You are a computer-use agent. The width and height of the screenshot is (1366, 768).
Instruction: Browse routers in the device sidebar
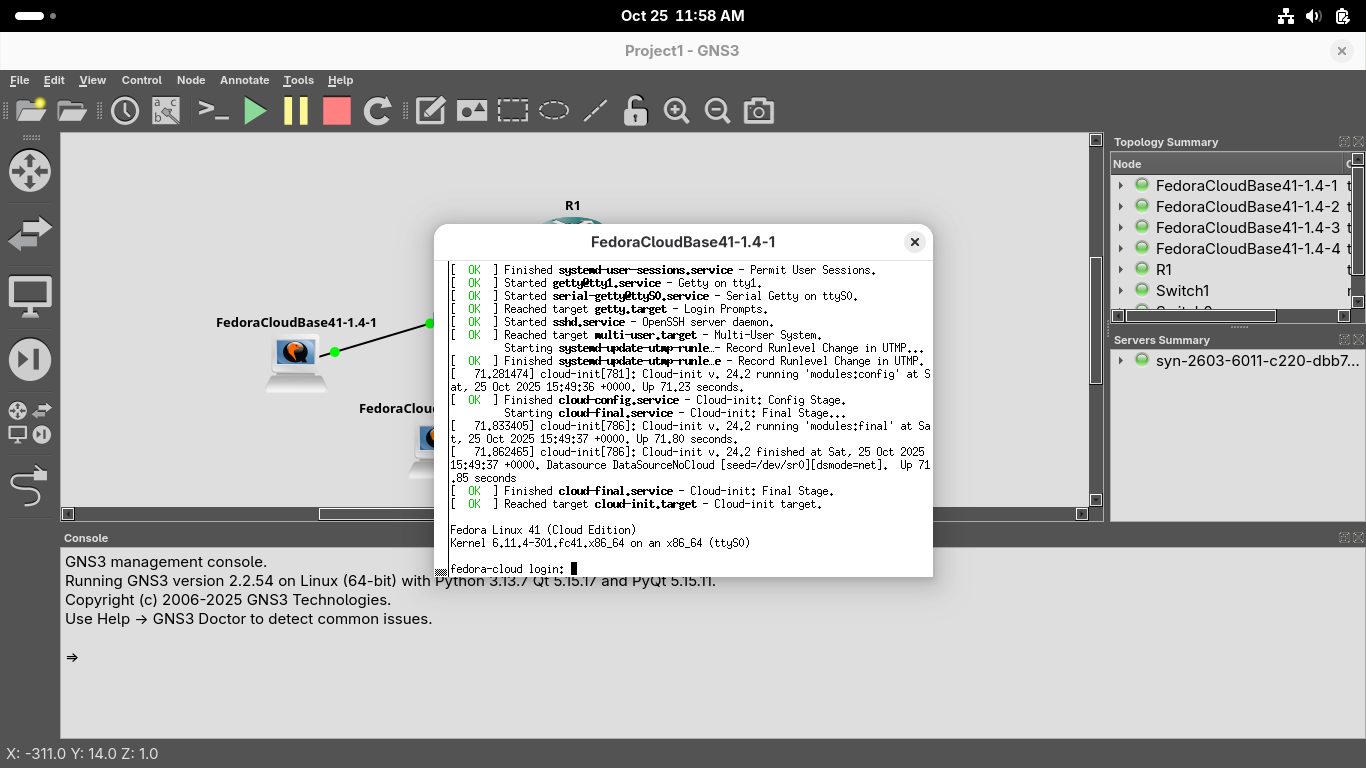[30, 171]
